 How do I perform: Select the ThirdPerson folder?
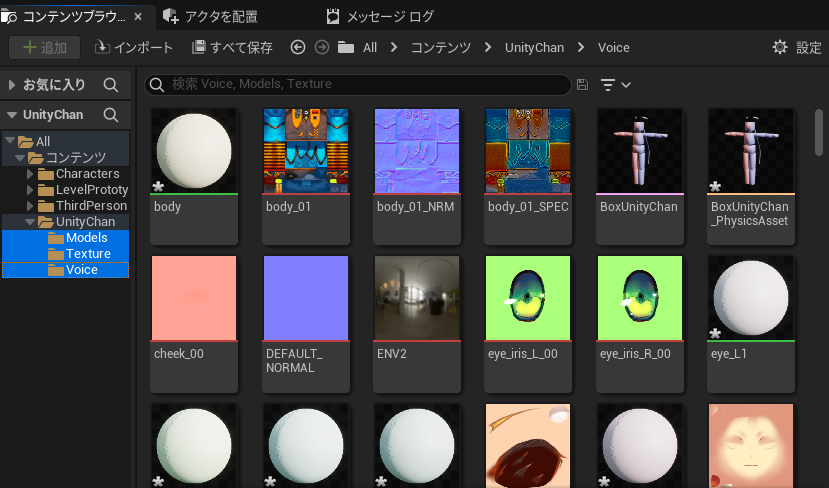point(82,205)
